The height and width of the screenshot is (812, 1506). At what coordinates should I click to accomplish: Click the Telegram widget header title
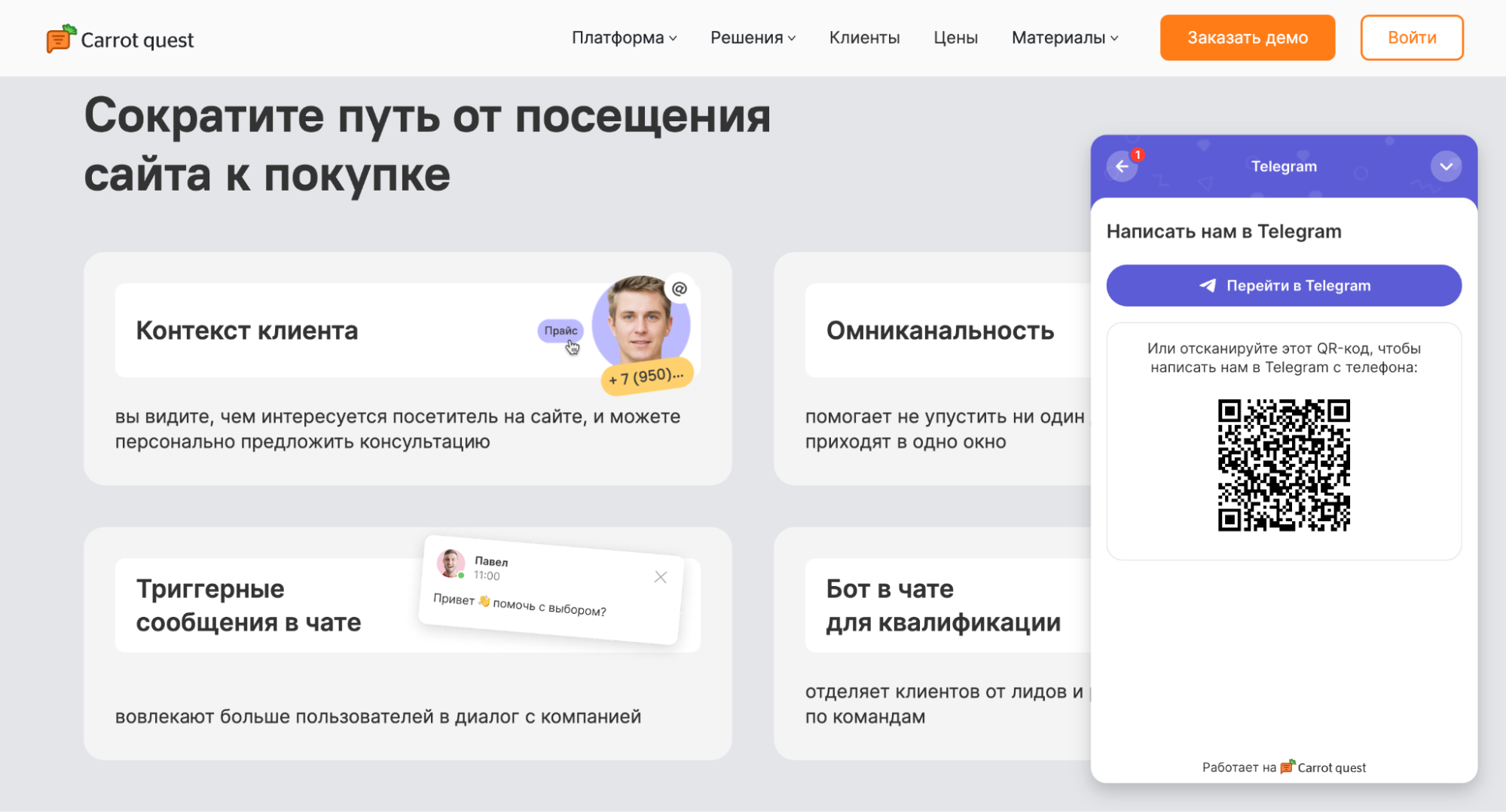[x=1284, y=166]
